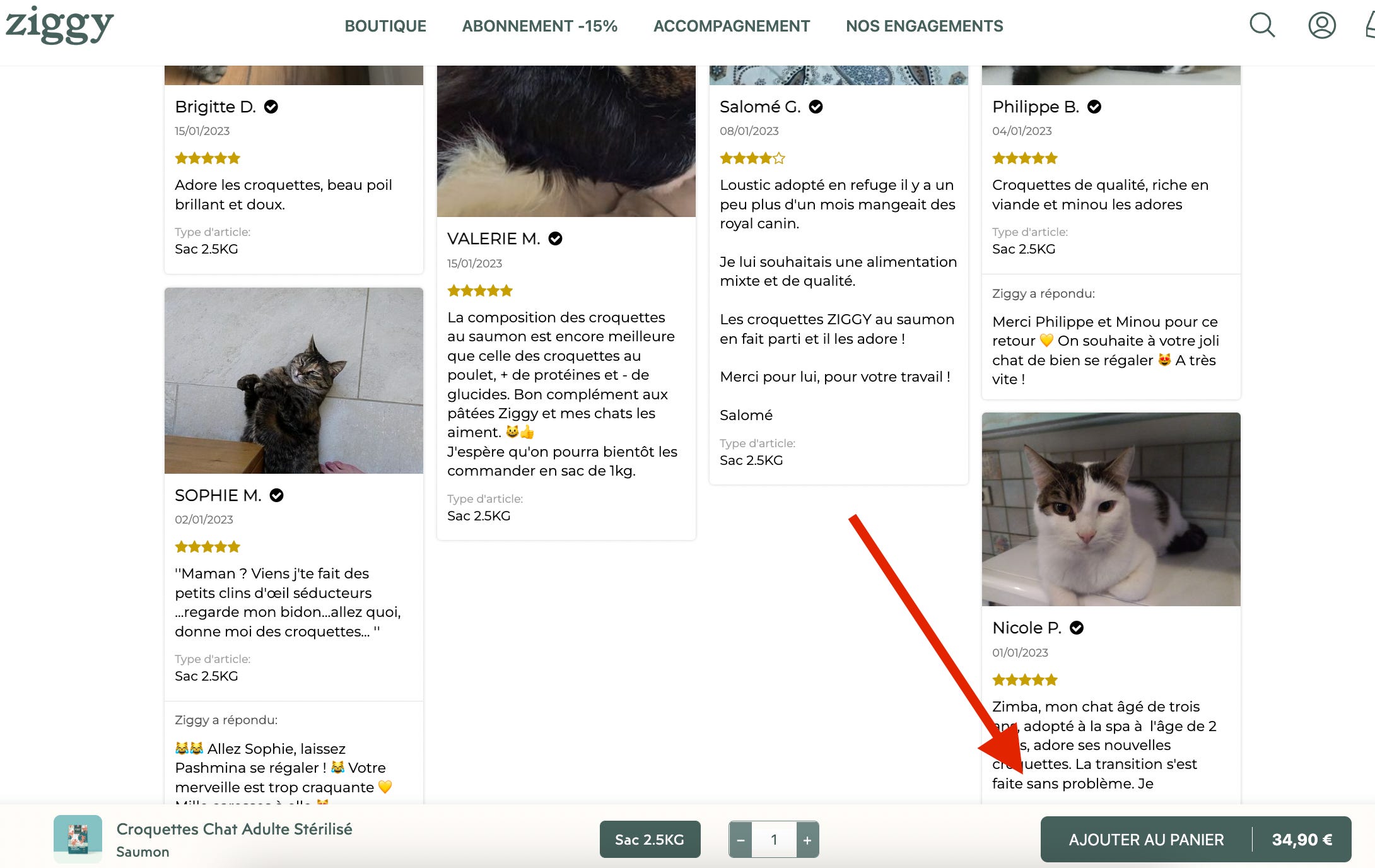Click 'Ziggy a répondu:' under Philippe's review

pos(1043,293)
